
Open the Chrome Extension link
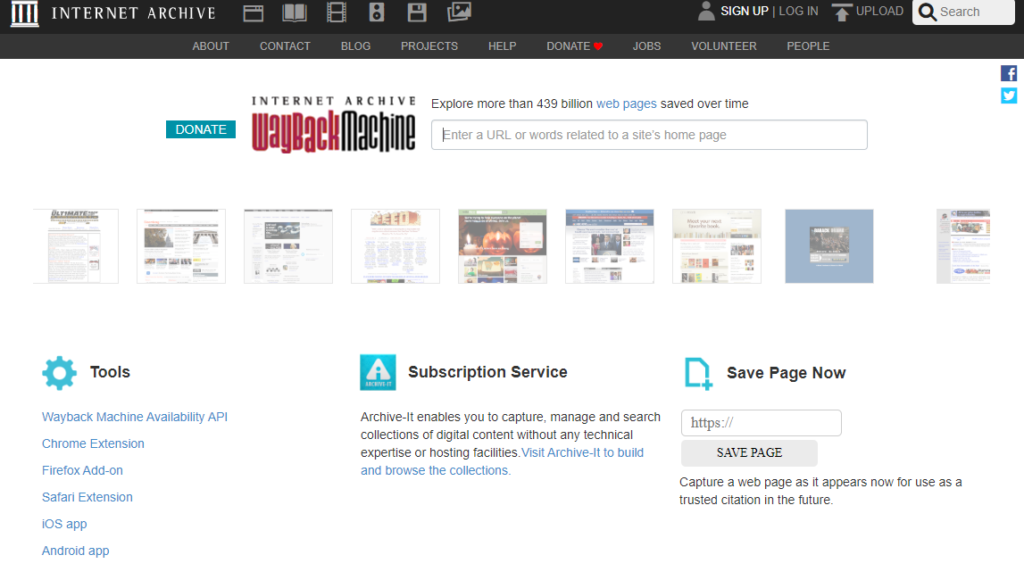93,444
